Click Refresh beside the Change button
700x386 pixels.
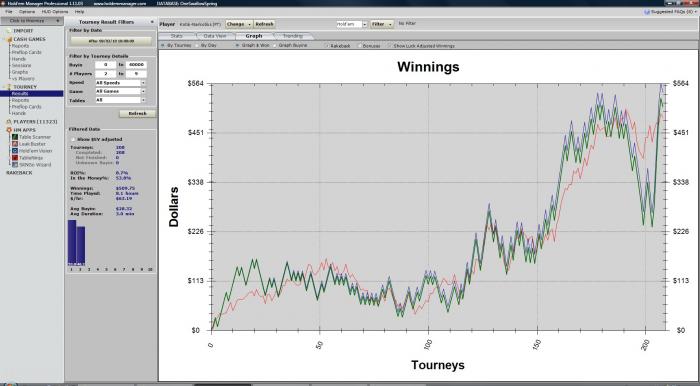[x=264, y=24]
